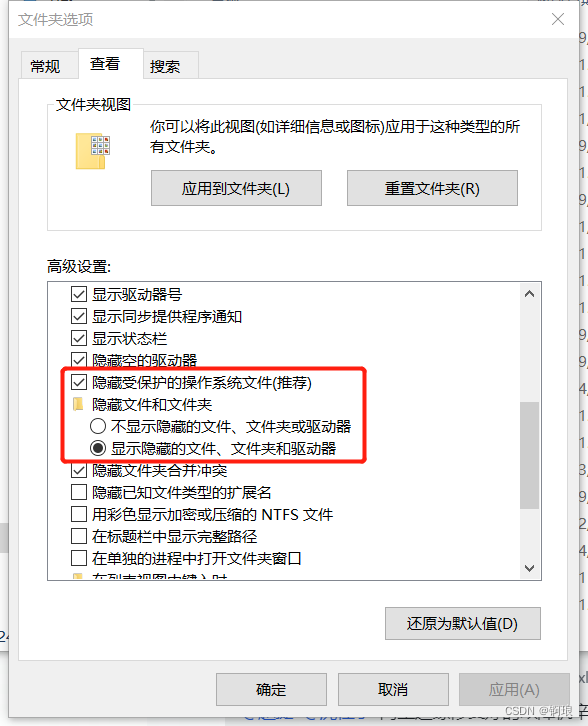588x726 pixels.
Task: Click the 重置文件夹(R) button
Action: [x=432, y=188]
